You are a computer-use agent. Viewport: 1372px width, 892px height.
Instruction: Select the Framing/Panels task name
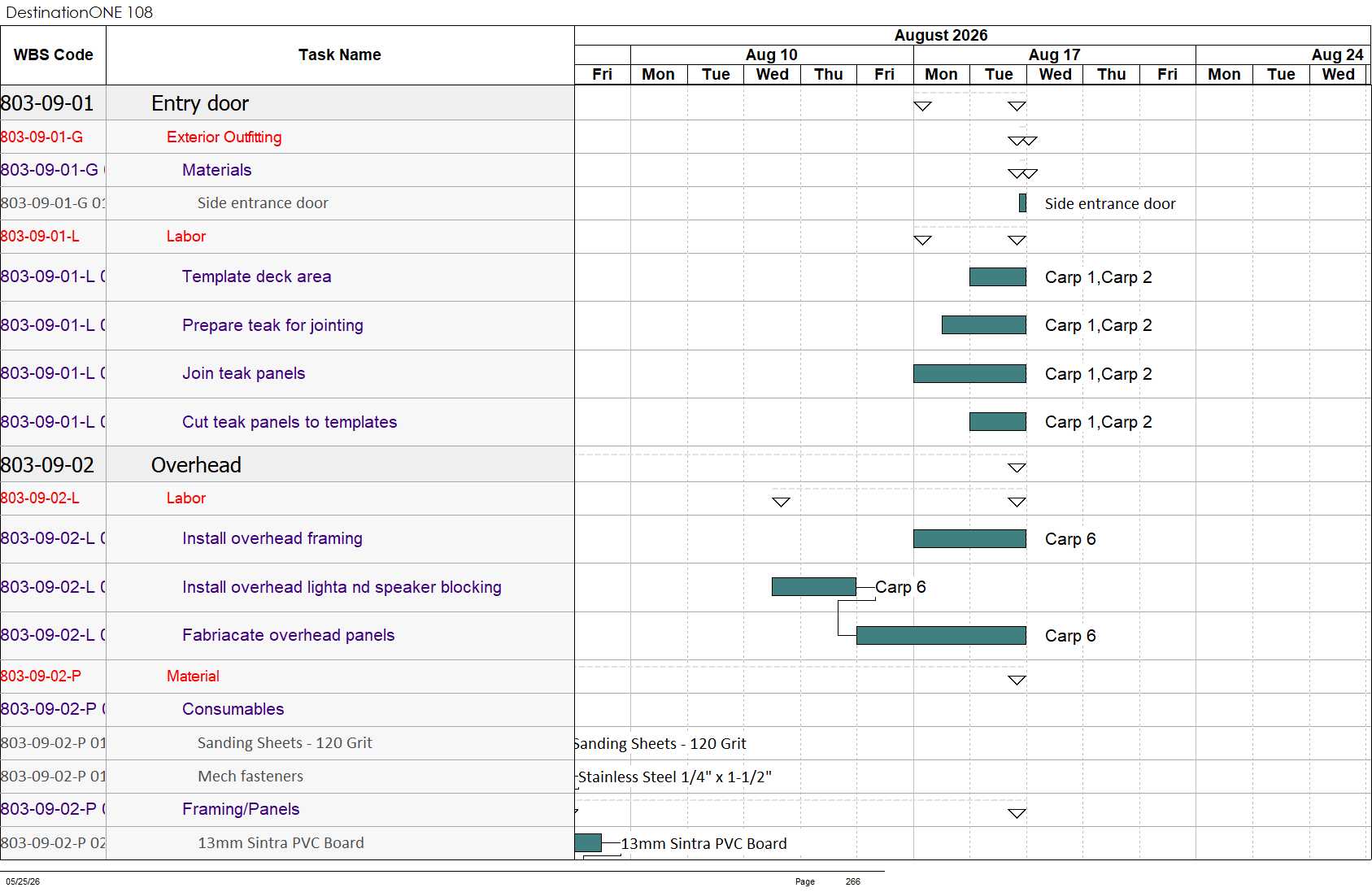(x=241, y=809)
